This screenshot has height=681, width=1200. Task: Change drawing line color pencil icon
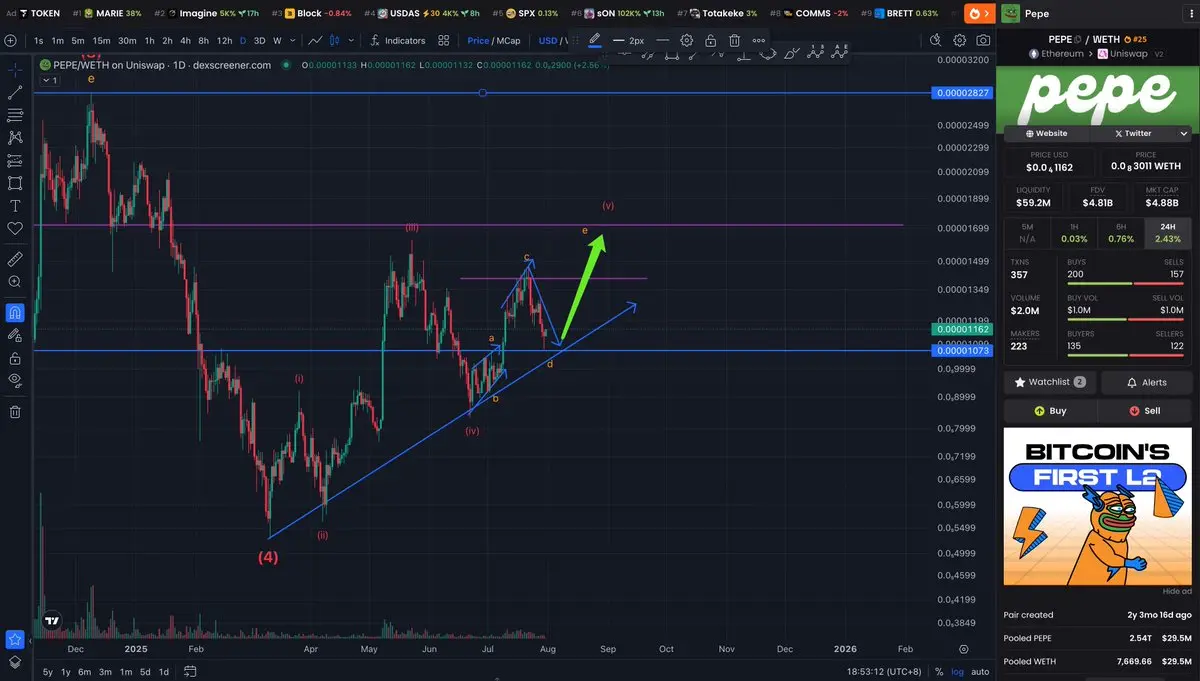pyautogui.click(x=595, y=40)
